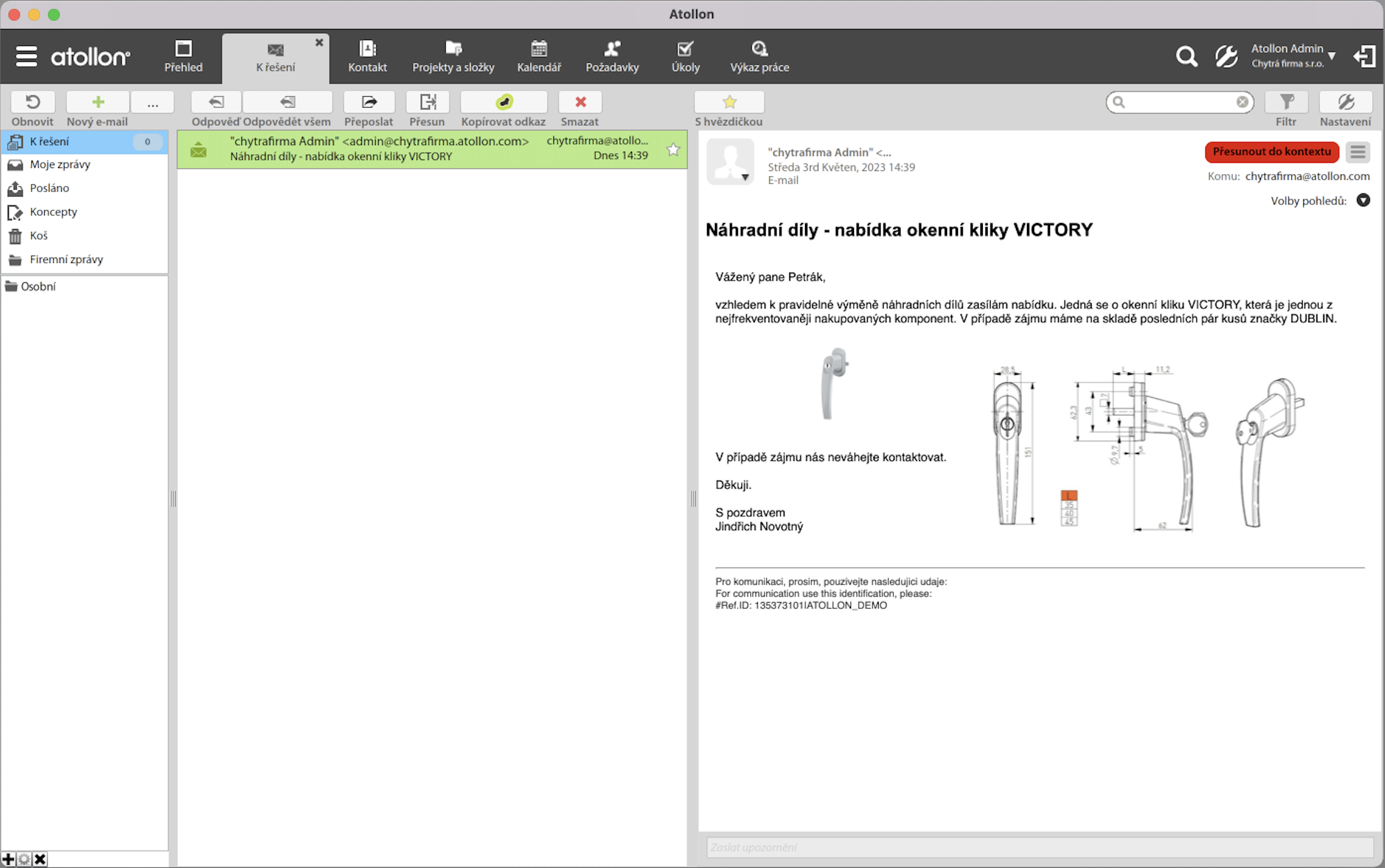Create a new e-mail with plus icon
This screenshot has height=868, width=1385.
(97, 102)
